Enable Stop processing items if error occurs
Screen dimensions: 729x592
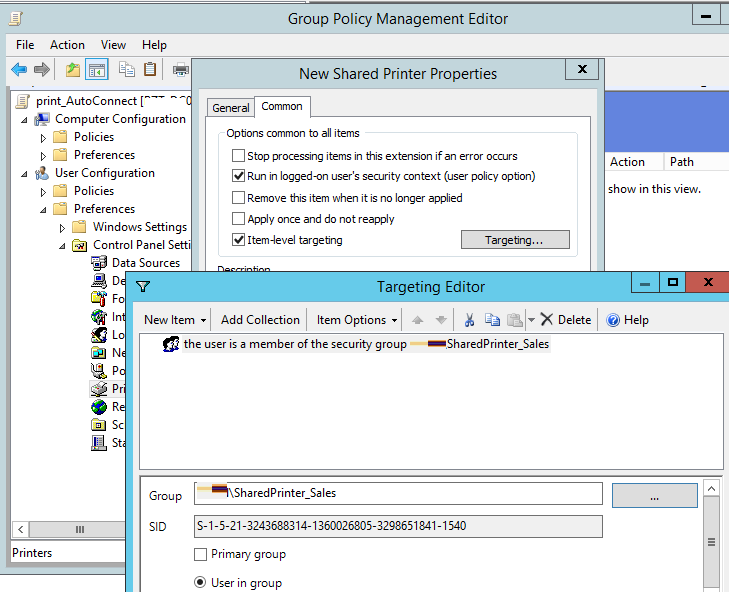pyautogui.click(x=238, y=156)
